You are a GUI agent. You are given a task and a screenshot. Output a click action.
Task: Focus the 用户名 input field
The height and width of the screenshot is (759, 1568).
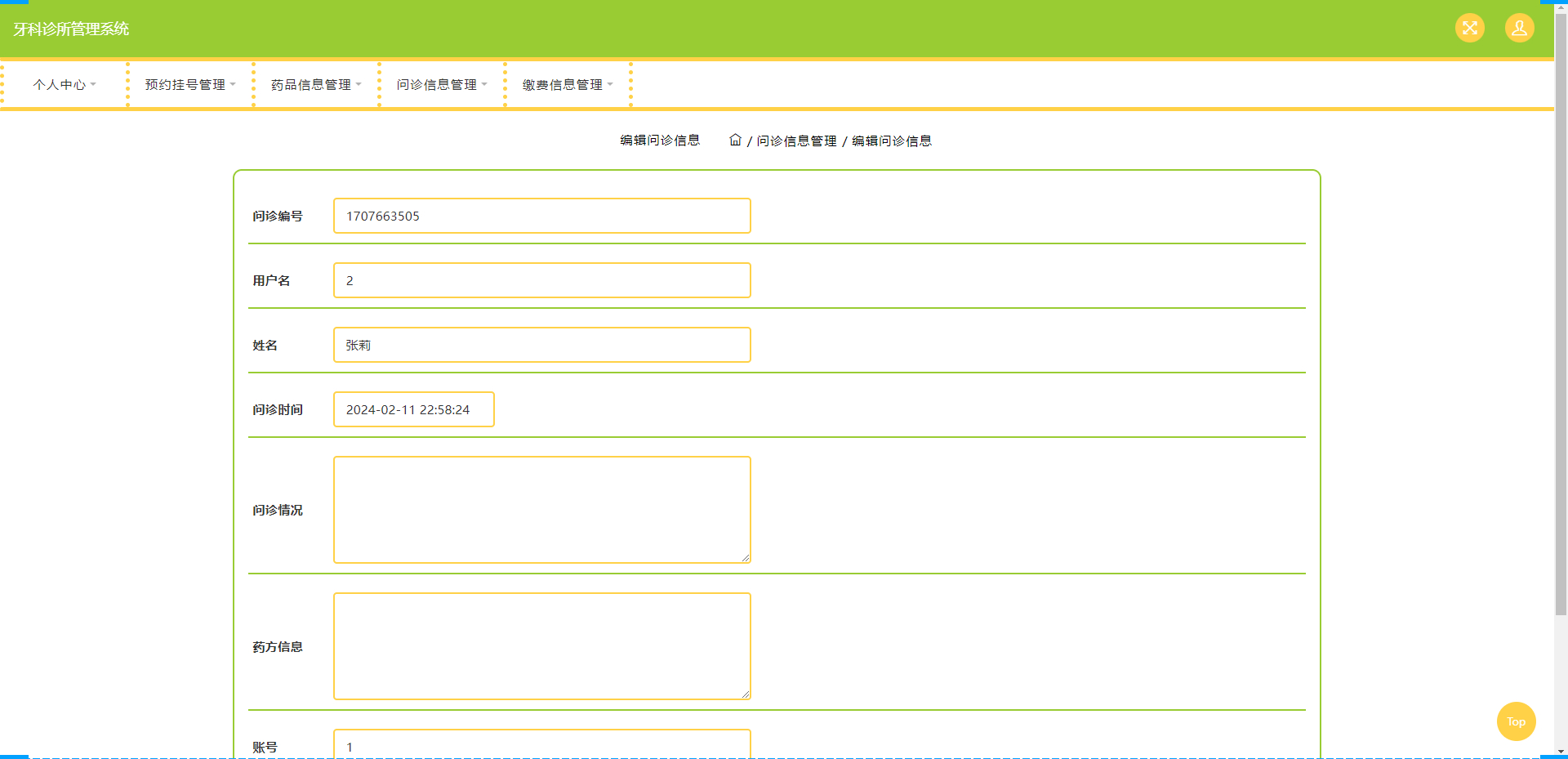(x=542, y=280)
